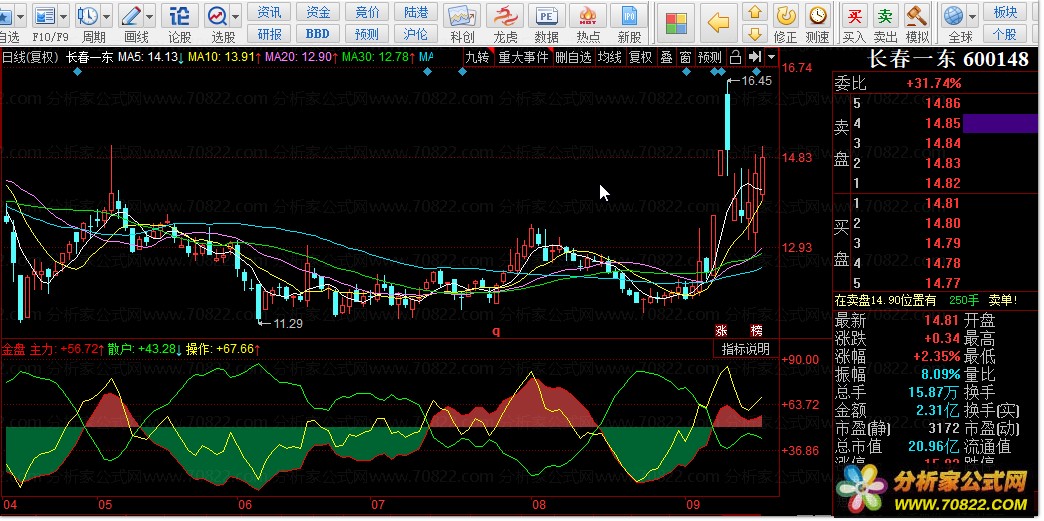Viewport: 1044px width, 521px height.
Task: Click the 卖出 sell icon
Action: point(885,15)
